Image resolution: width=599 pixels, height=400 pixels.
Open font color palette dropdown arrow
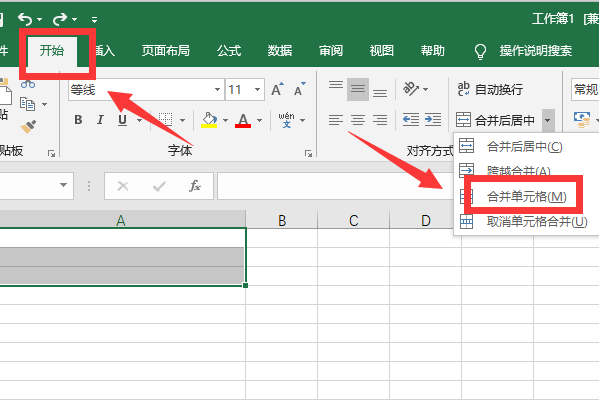[x=259, y=120]
